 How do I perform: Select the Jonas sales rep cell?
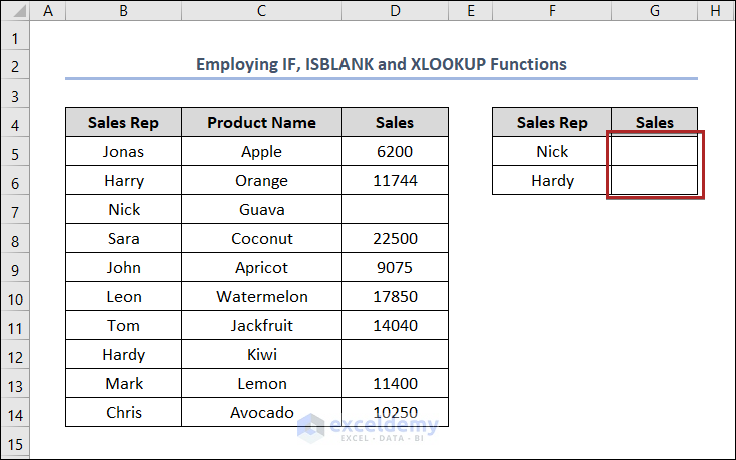point(122,152)
